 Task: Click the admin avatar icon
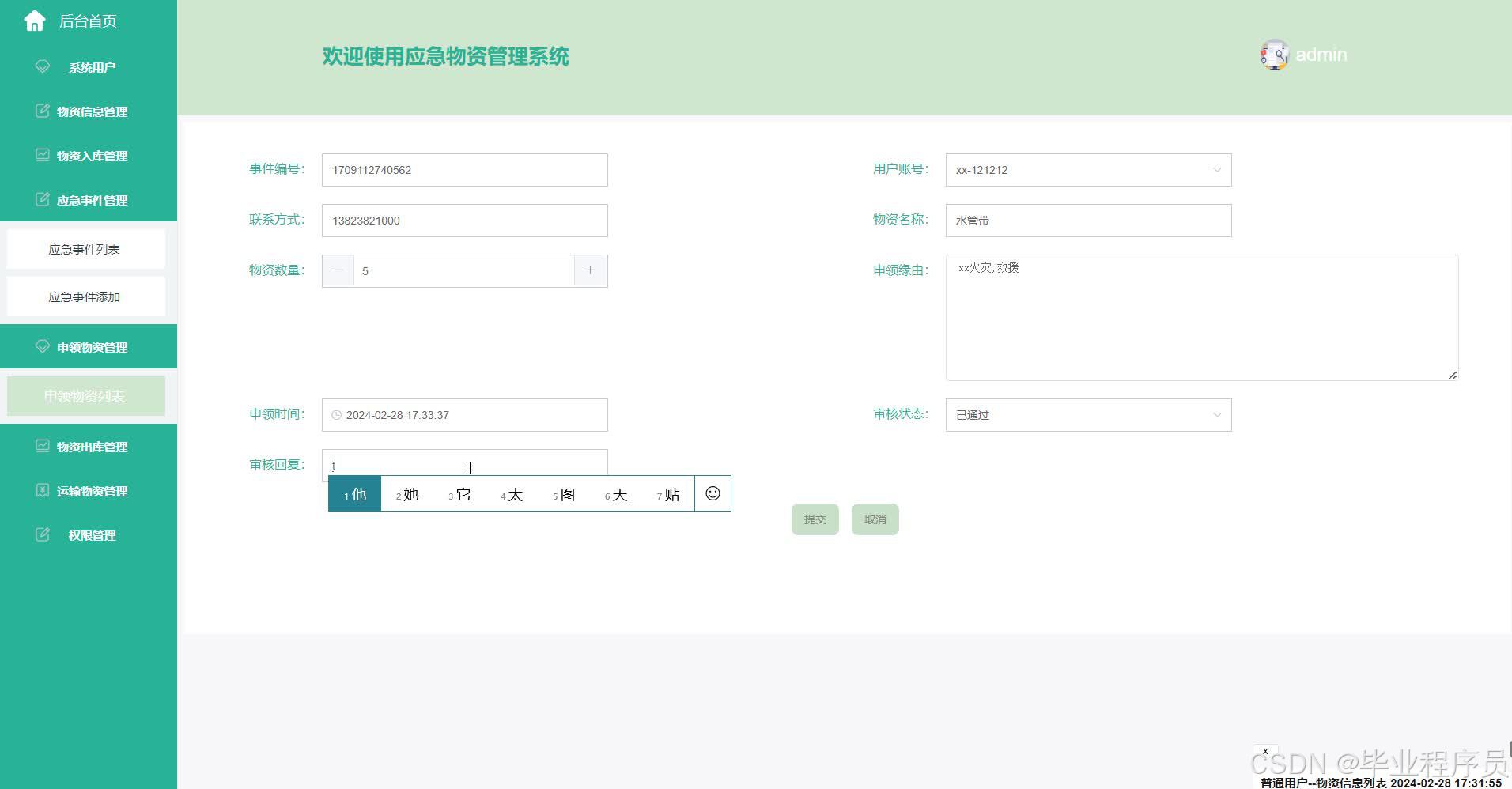pyautogui.click(x=1274, y=55)
